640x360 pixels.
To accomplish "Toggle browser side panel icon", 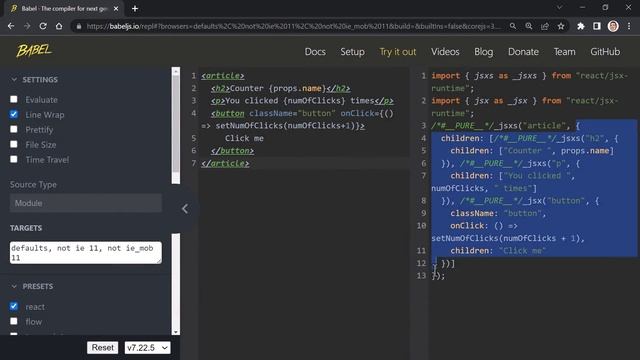I will pyautogui.click(x=597, y=26).
